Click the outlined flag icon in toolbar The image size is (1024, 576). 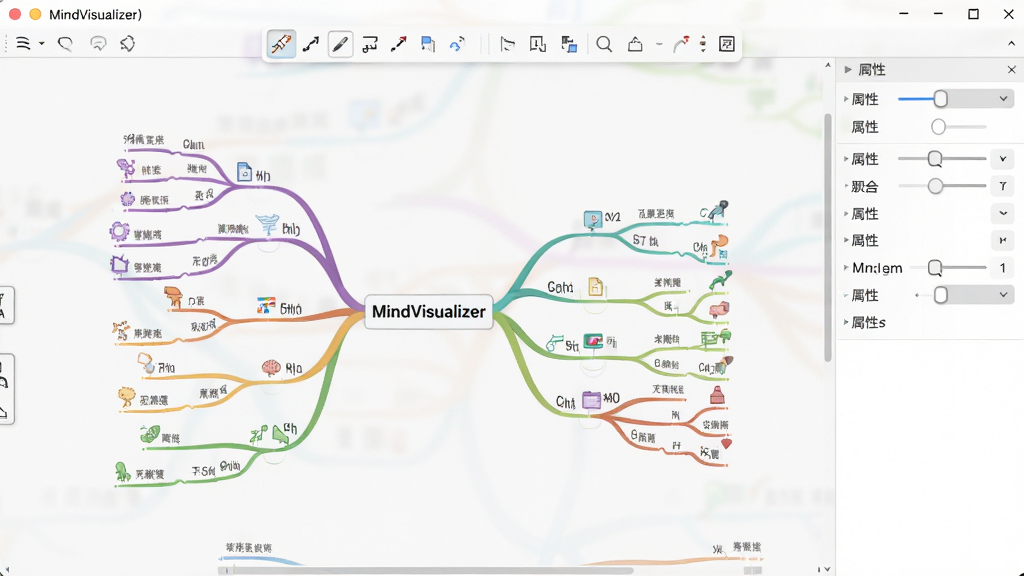[507, 44]
